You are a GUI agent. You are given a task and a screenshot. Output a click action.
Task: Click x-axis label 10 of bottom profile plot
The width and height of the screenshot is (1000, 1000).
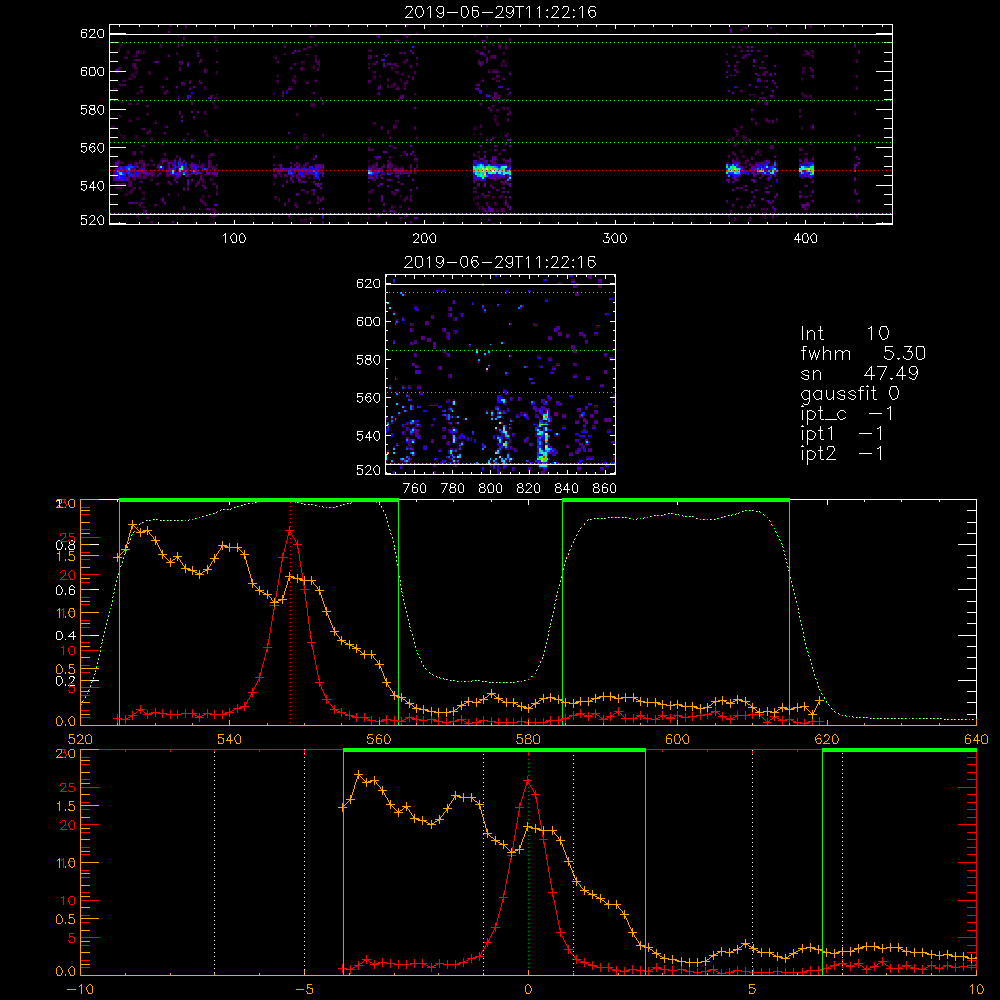click(x=976, y=990)
